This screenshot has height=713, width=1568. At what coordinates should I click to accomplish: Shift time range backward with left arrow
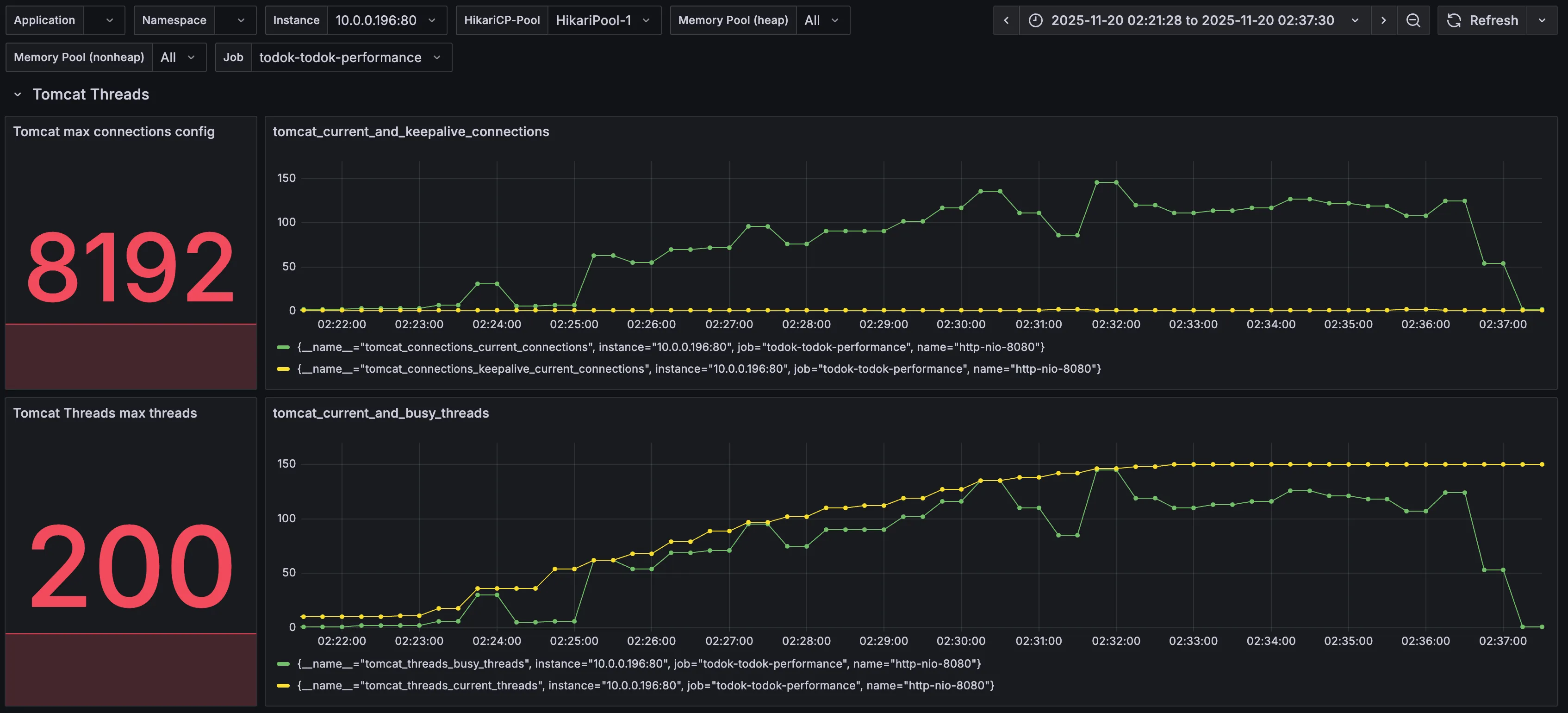click(x=1006, y=21)
